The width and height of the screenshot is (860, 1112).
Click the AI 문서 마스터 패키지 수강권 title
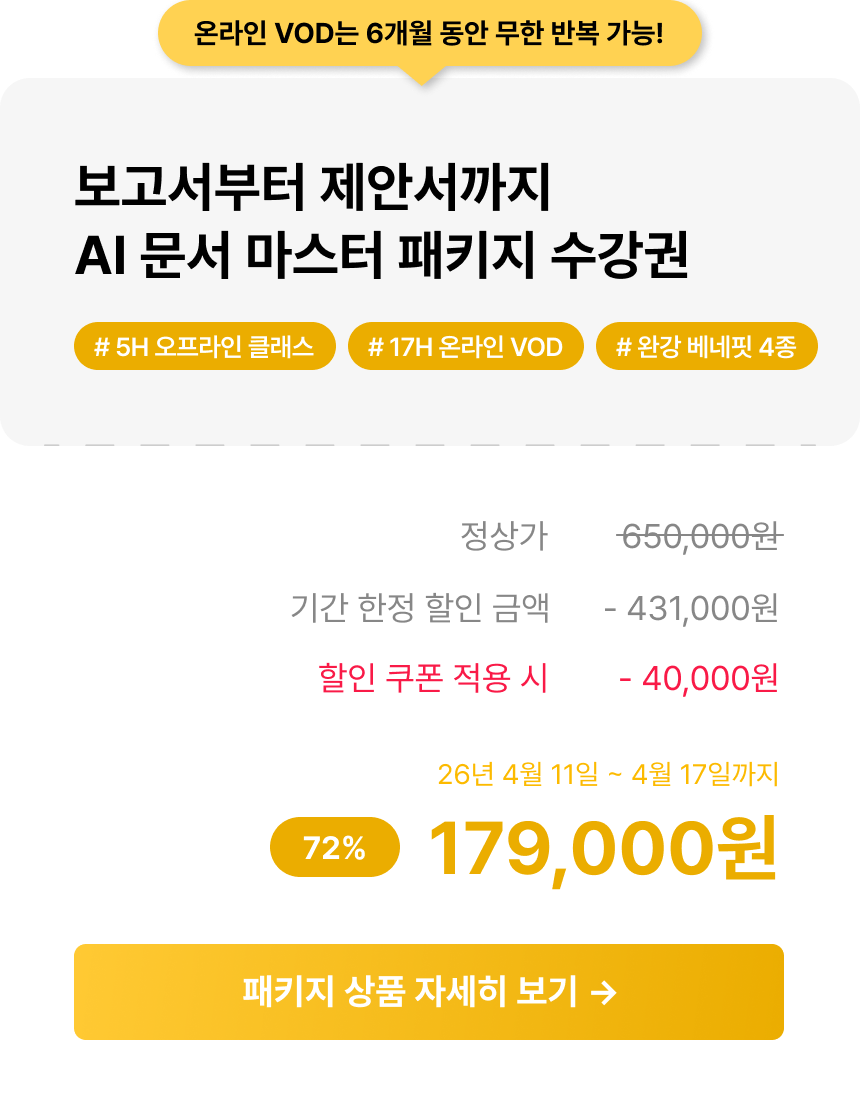click(x=381, y=257)
